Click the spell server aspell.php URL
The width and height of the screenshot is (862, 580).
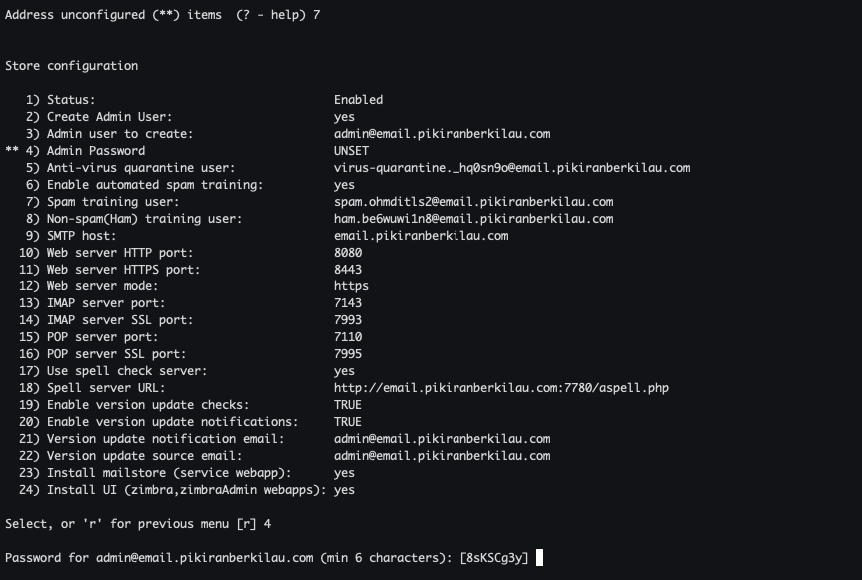(501, 388)
